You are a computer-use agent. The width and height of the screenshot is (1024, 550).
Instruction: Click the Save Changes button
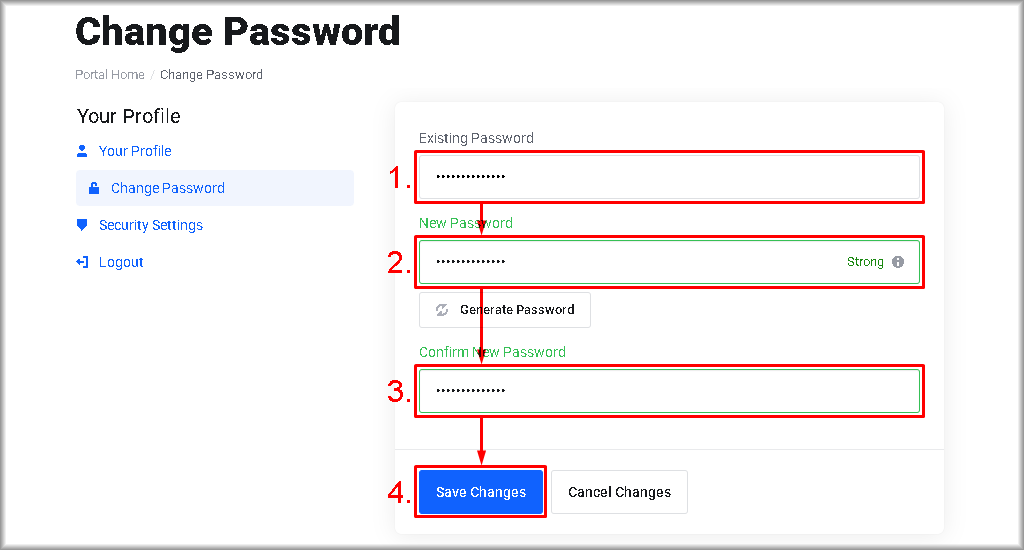[481, 492]
